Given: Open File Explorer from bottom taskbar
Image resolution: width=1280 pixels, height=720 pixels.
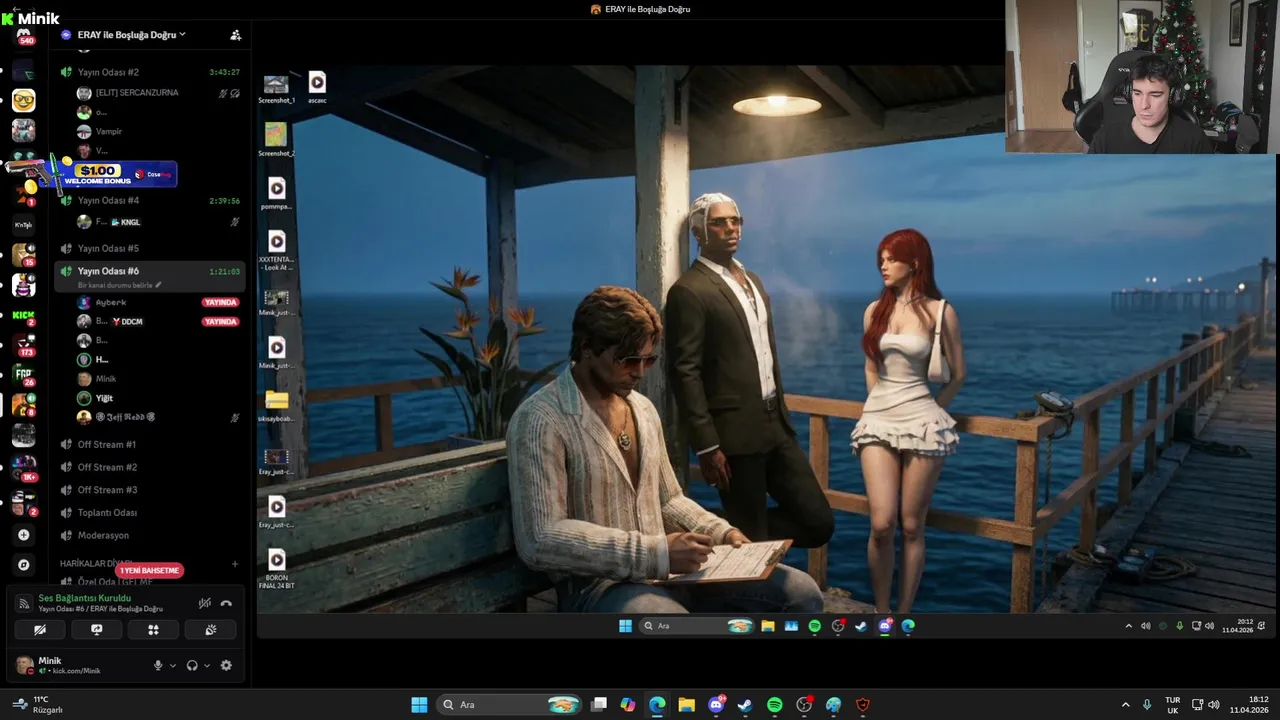Looking at the screenshot, I should [686, 705].
